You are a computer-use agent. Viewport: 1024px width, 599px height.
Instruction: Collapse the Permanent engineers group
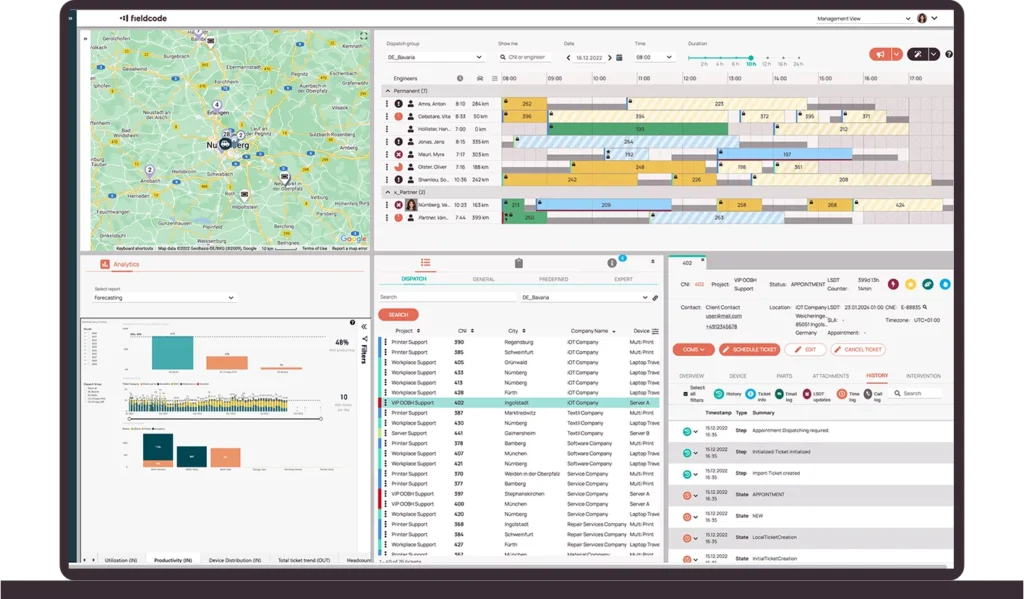[387, 91]
